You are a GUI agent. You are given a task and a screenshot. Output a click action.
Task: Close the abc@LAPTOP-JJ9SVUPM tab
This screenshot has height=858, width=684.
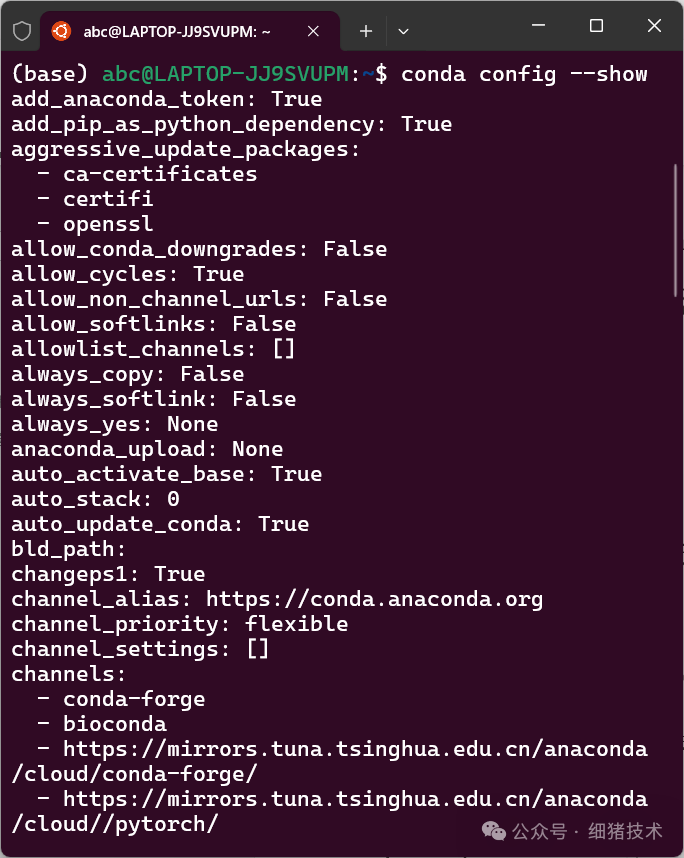(x=313, y=31)
